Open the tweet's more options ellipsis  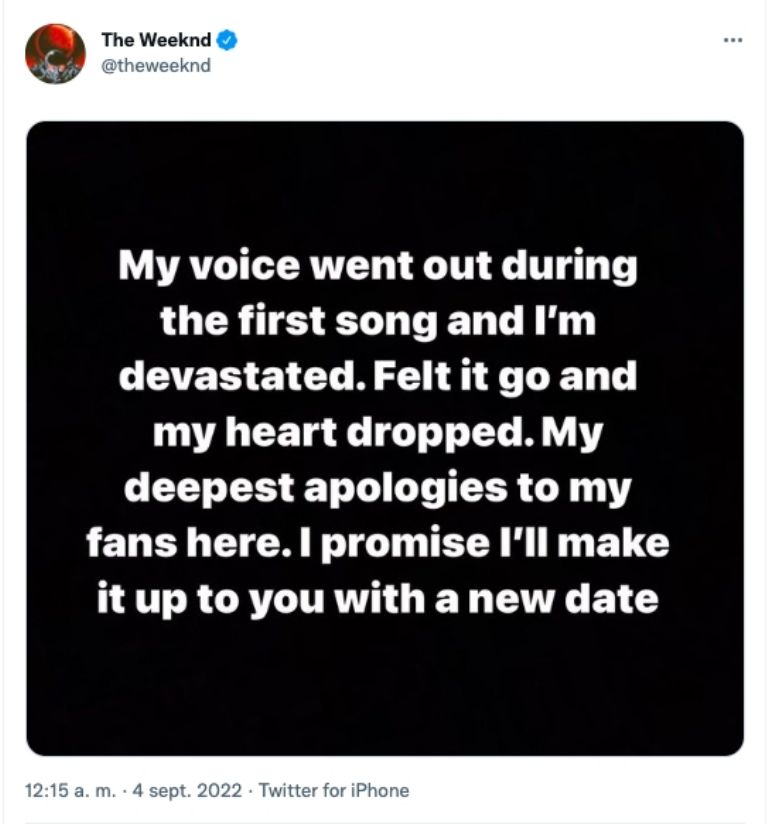click(733, 40)
